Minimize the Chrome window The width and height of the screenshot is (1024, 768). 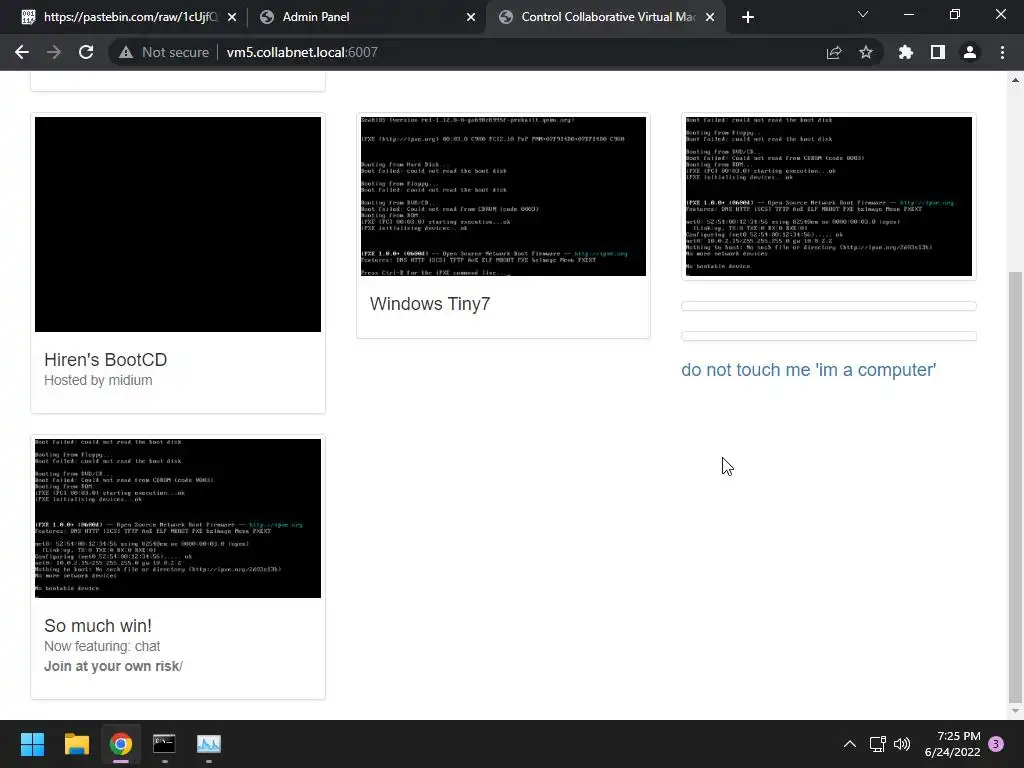tap(908, 14)
